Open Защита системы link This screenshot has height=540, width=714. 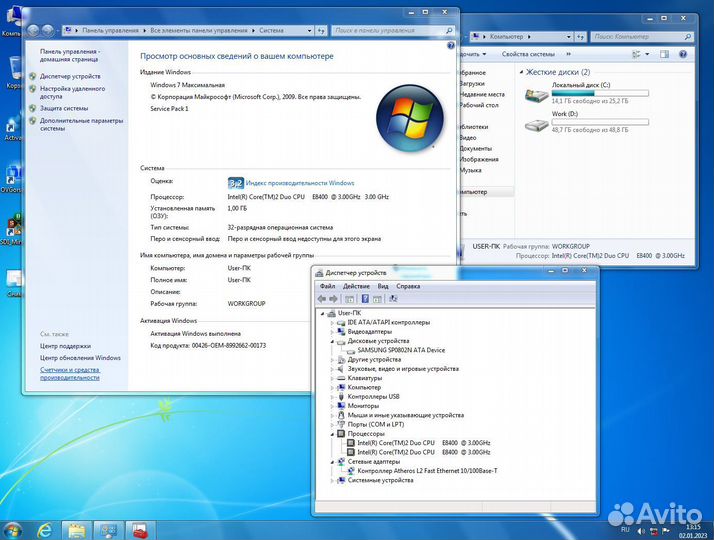point(64,108)
